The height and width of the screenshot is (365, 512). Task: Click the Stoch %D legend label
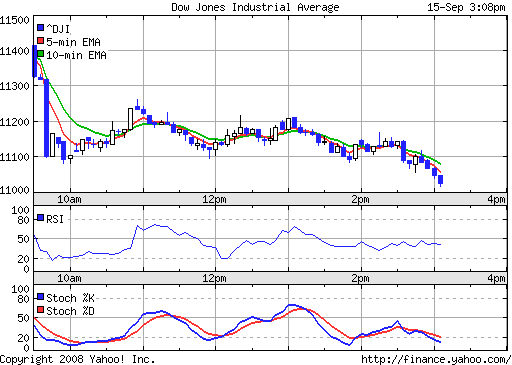tap(70, 311)
